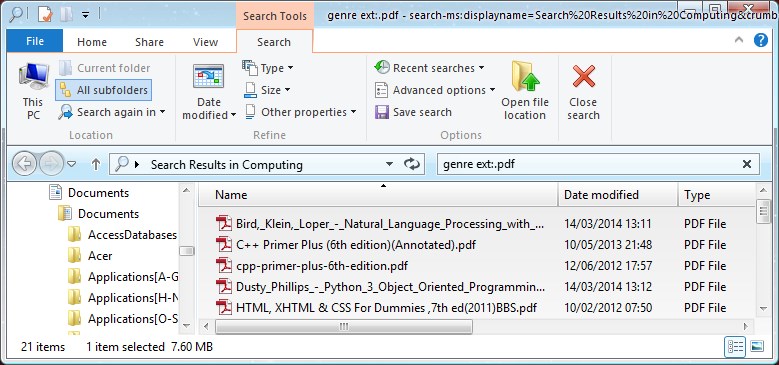
Task: Click the file list horizontal scrollbar thumb
Action: 343,326
